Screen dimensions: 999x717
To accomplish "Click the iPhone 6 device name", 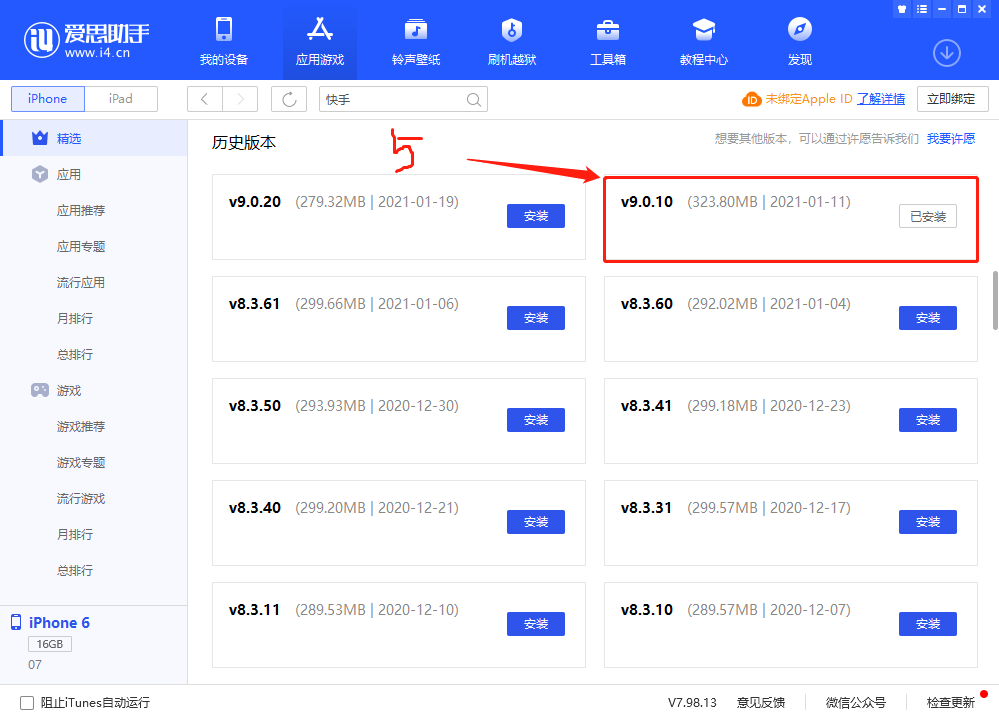I will pos(59,623).
